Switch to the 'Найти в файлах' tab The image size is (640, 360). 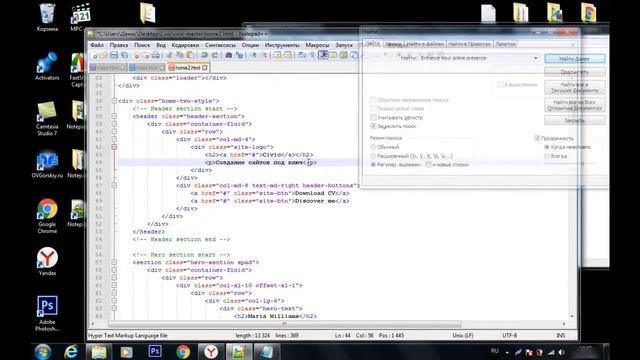pyautogui.click(x=425, y=44)
